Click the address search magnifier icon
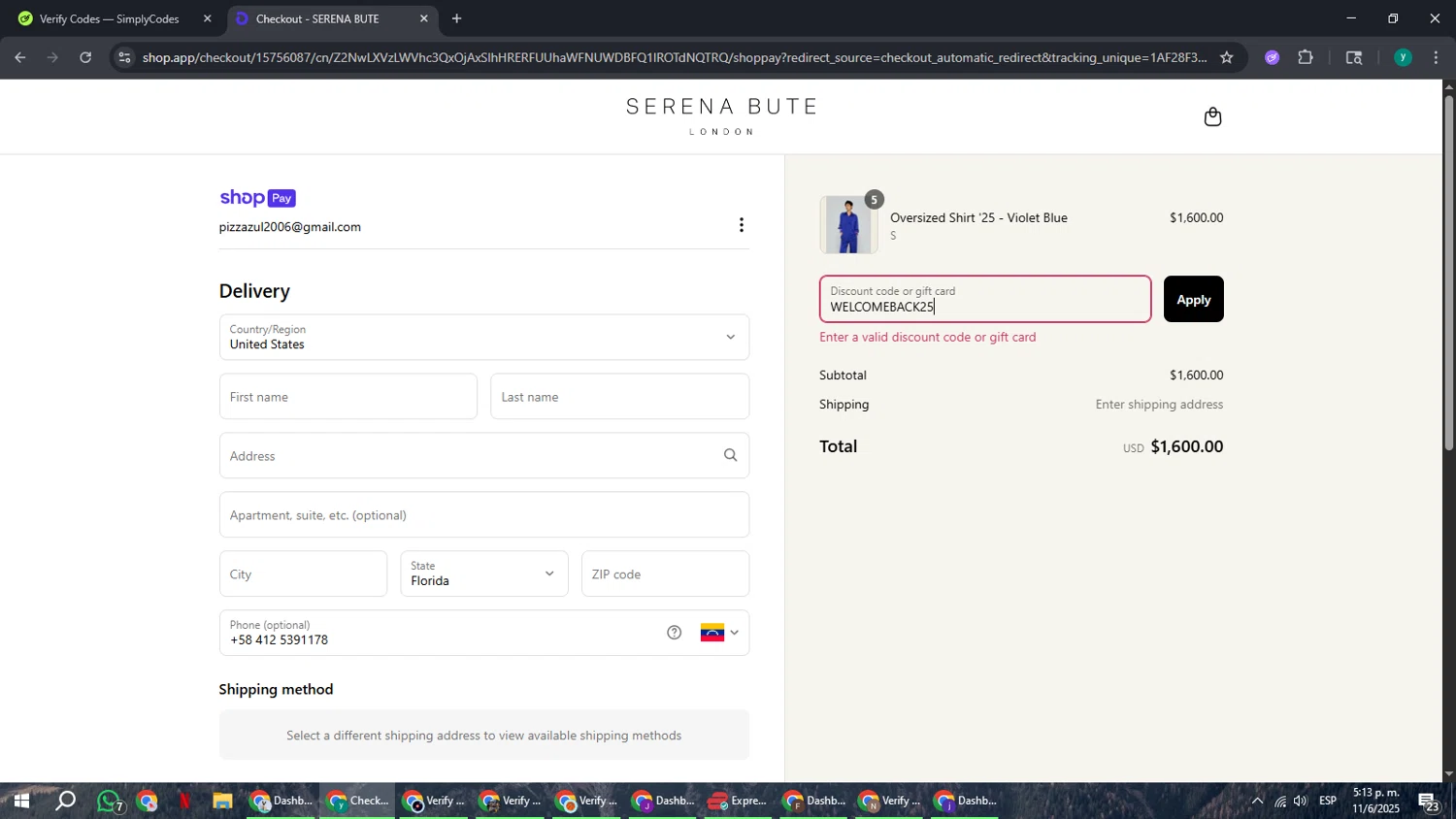 tap(730, 455)
